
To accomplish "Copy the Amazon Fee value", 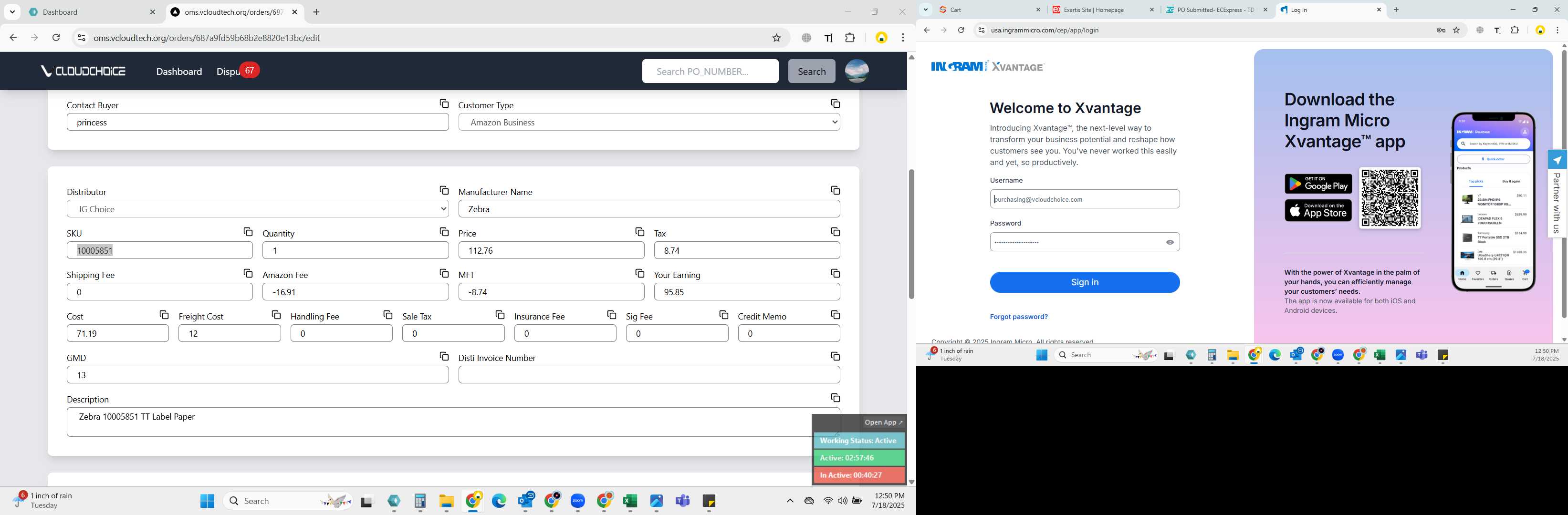I will coord(444,274).
